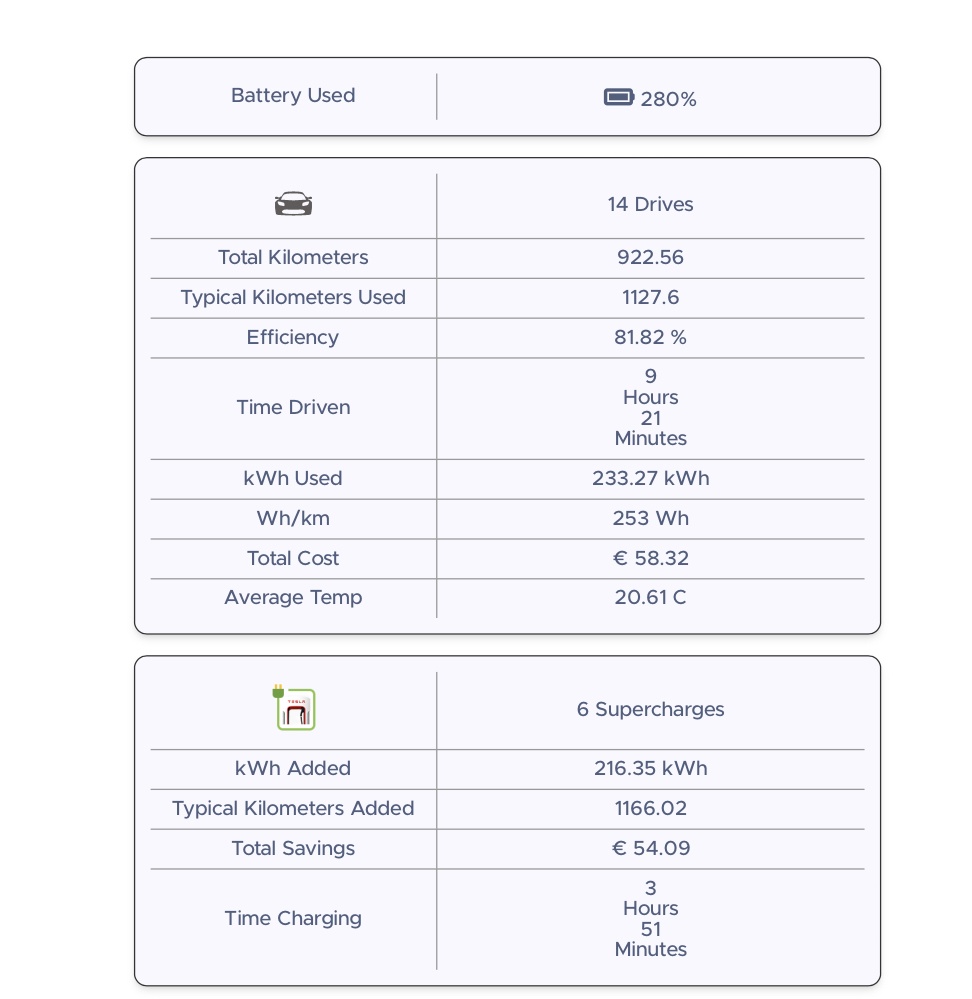Click the Tesla Supercharger plug icon

click(x=294, y=708)
